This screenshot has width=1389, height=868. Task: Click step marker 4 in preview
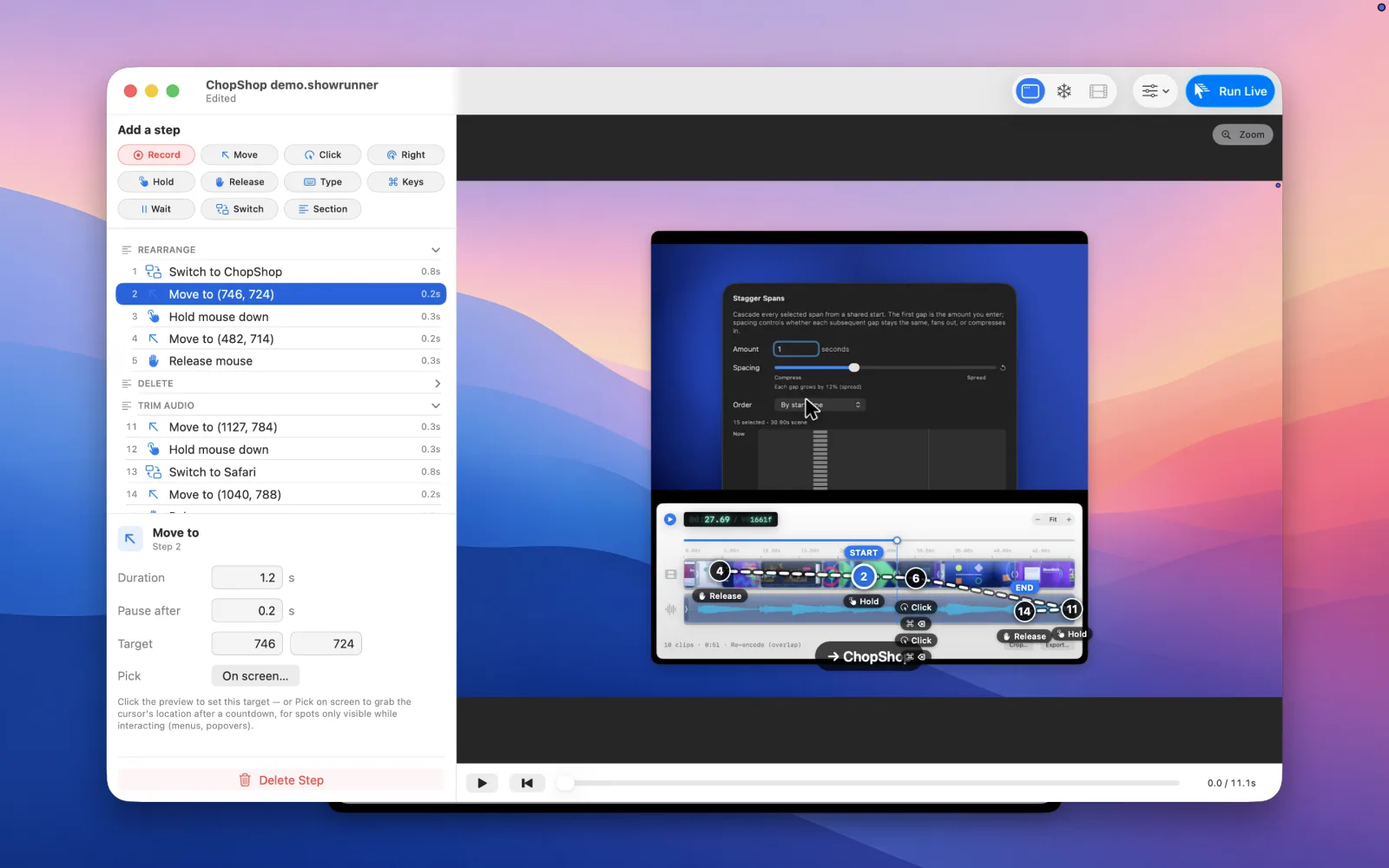(x=720, y=571)
